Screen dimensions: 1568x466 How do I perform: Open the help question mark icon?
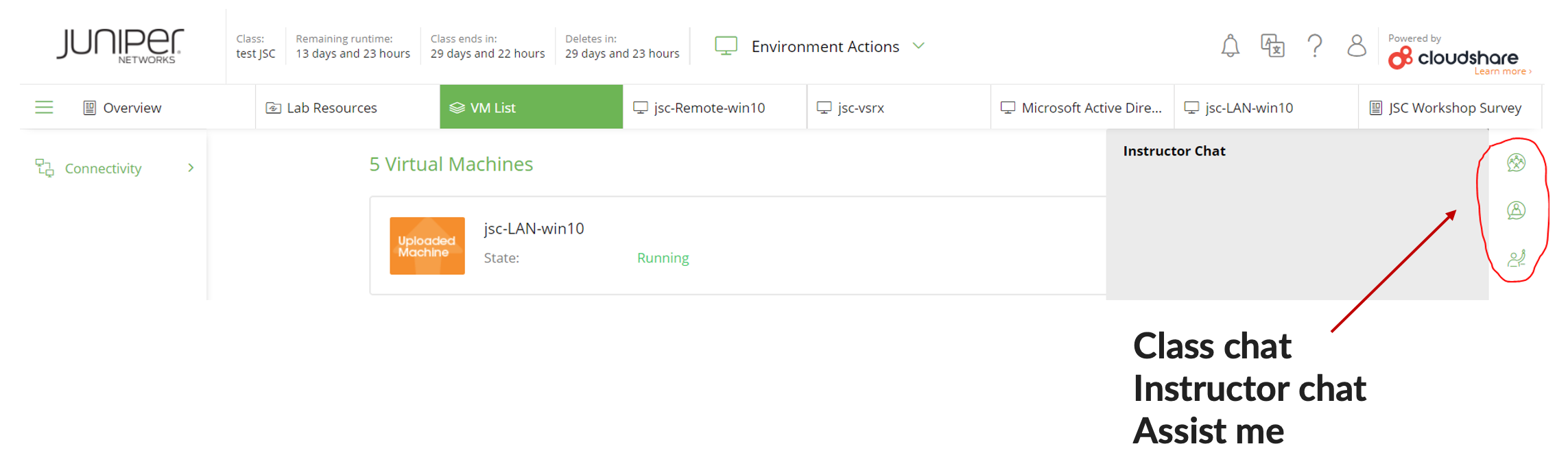[x=1314, y=46]
